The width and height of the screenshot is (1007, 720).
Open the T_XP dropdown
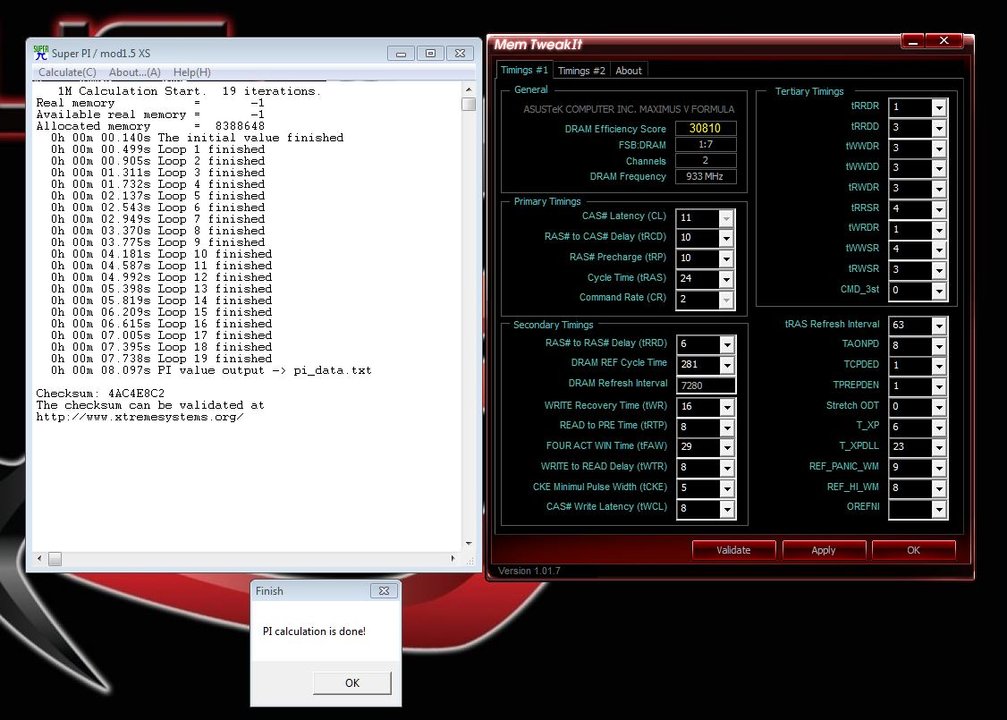tap(939, 428)
